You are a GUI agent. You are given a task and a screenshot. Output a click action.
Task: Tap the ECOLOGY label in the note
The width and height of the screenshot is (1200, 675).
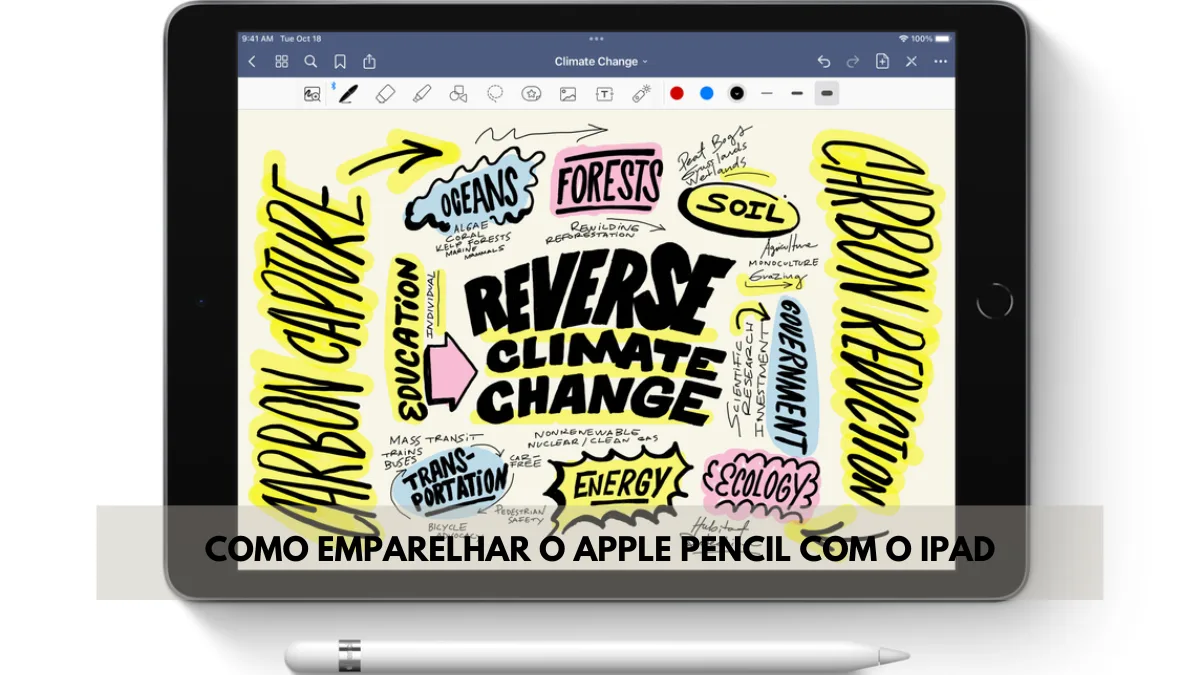click(762, 487)
